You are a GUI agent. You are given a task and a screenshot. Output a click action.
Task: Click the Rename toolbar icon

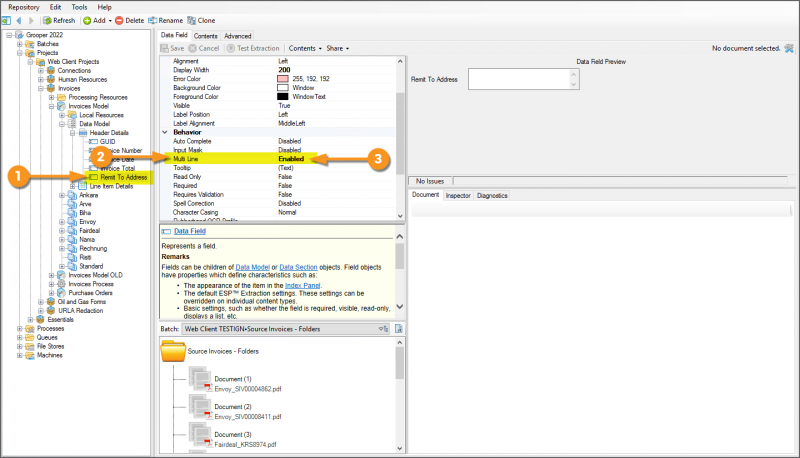coord(153,20)
